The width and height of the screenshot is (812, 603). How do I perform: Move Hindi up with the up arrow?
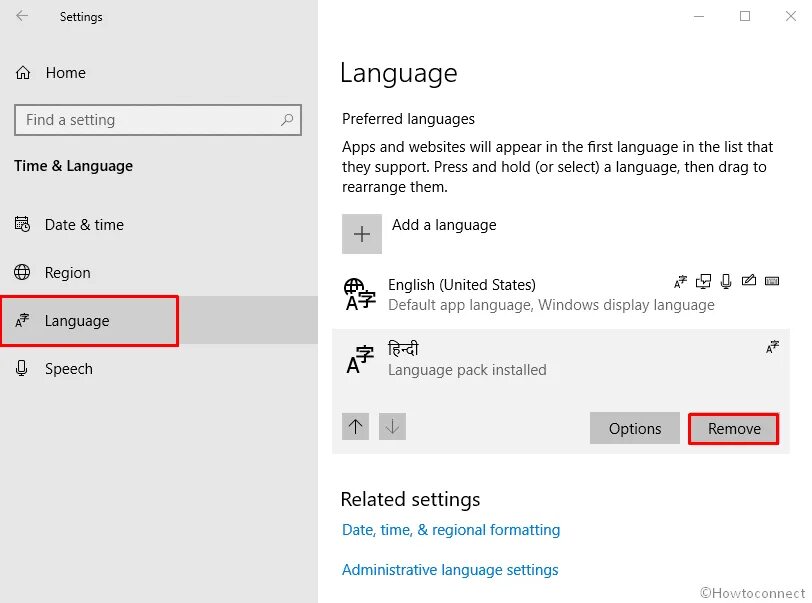coord(356,427)
